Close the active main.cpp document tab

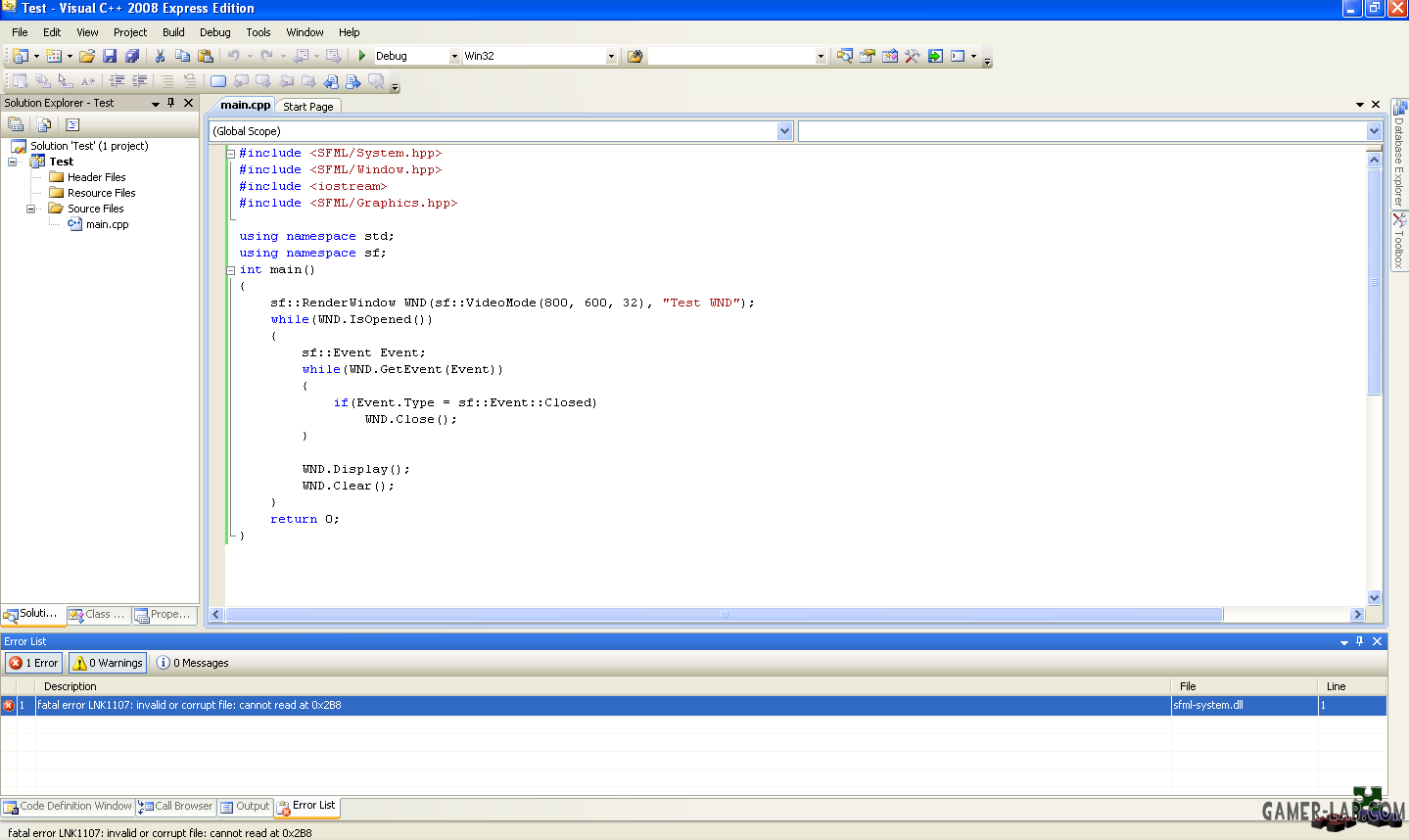click(x=1376, y=104)
